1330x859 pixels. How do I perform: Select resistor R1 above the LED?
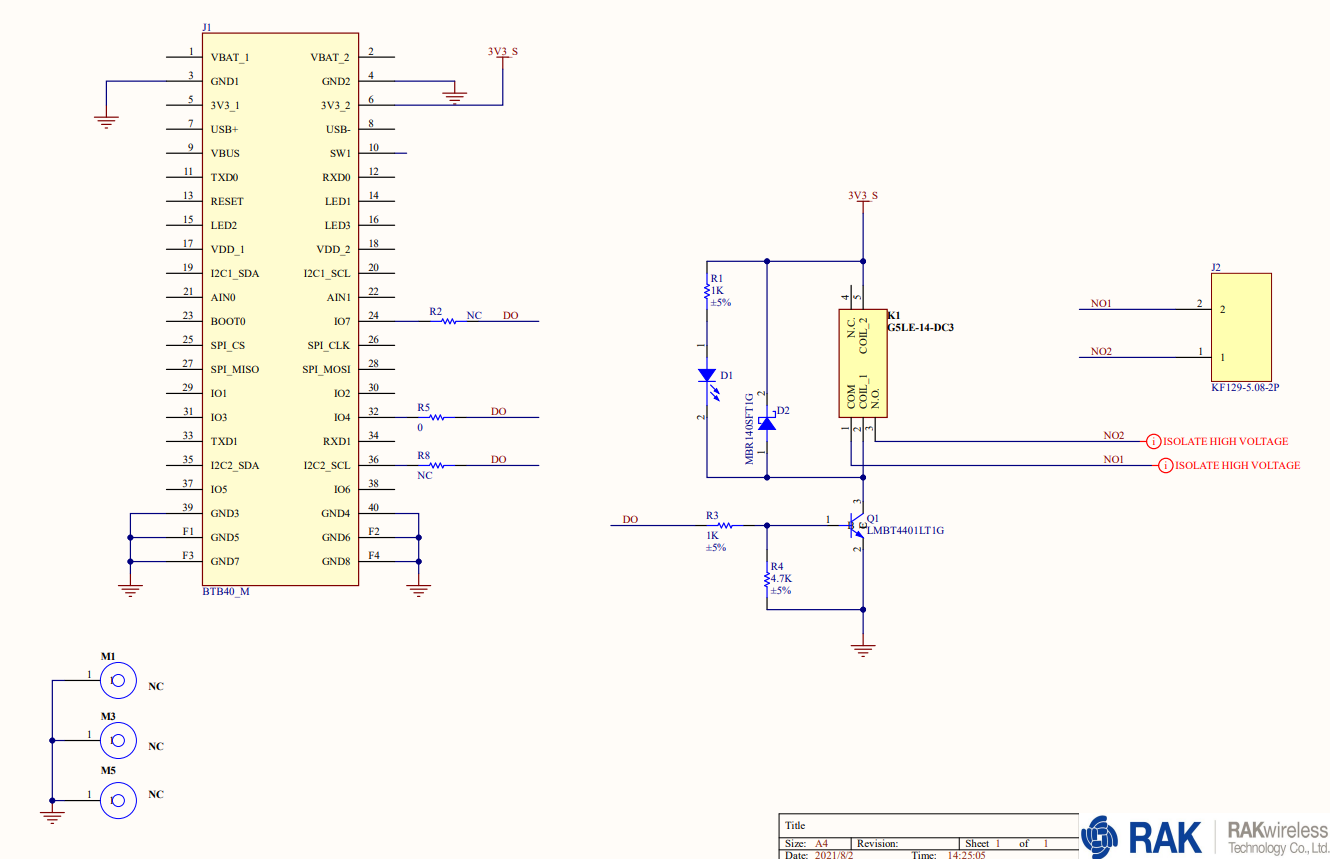point(707,290)
